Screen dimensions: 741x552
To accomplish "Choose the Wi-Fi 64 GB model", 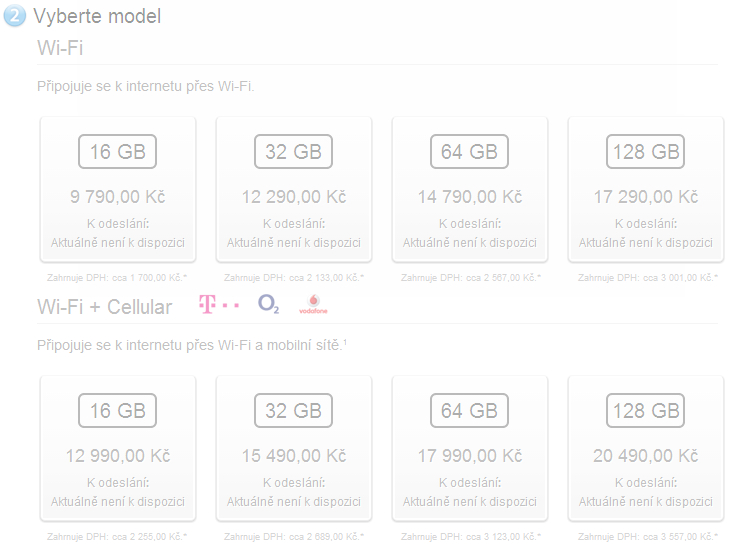I will click(470, 189).
